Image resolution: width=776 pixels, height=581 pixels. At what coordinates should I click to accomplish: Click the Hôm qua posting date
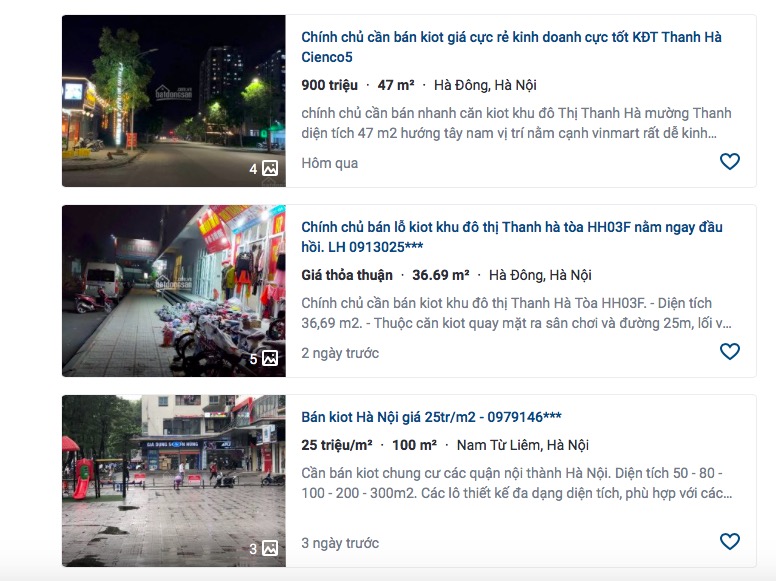coord(330,163)
